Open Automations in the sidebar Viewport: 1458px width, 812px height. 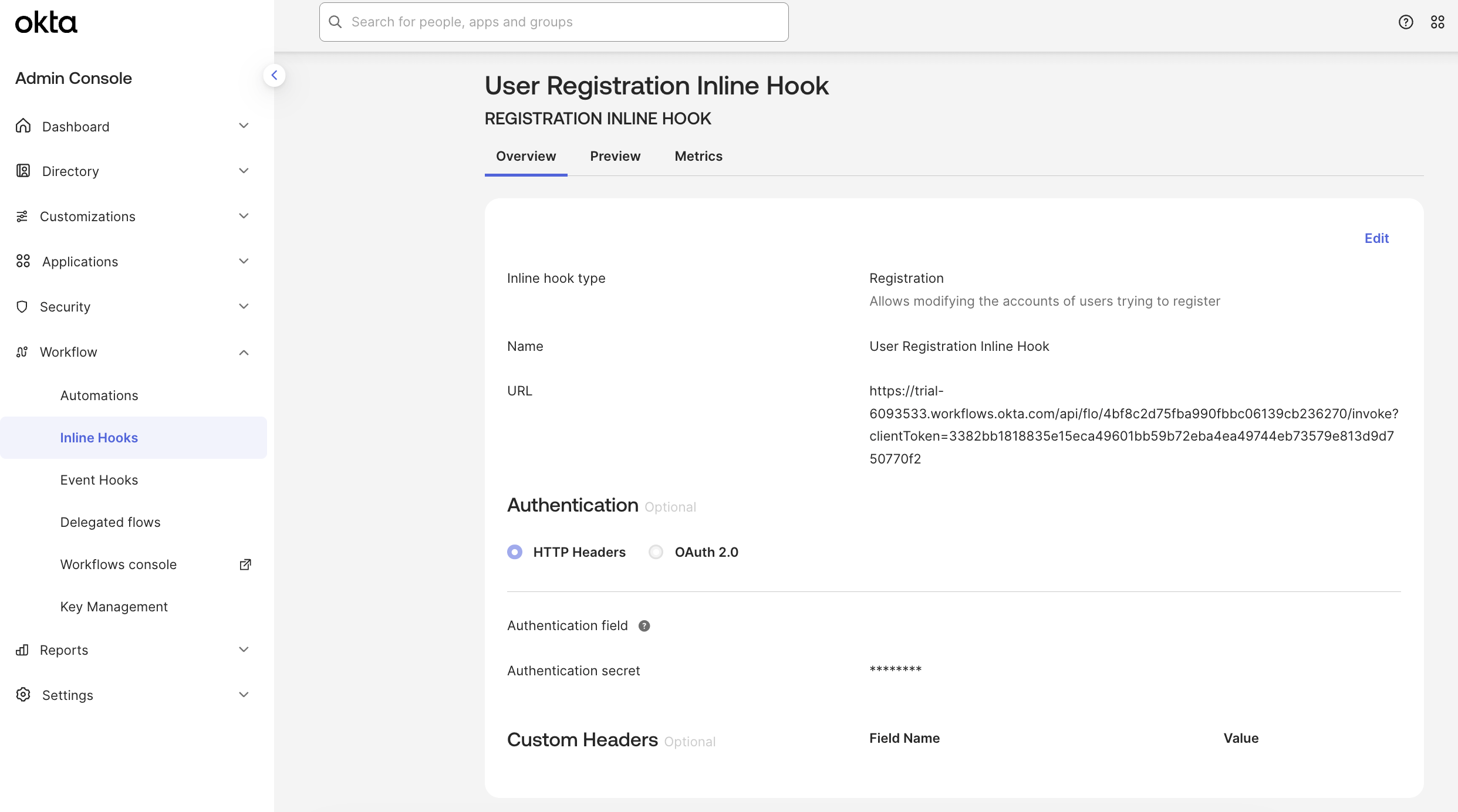(x=99, y=395)
